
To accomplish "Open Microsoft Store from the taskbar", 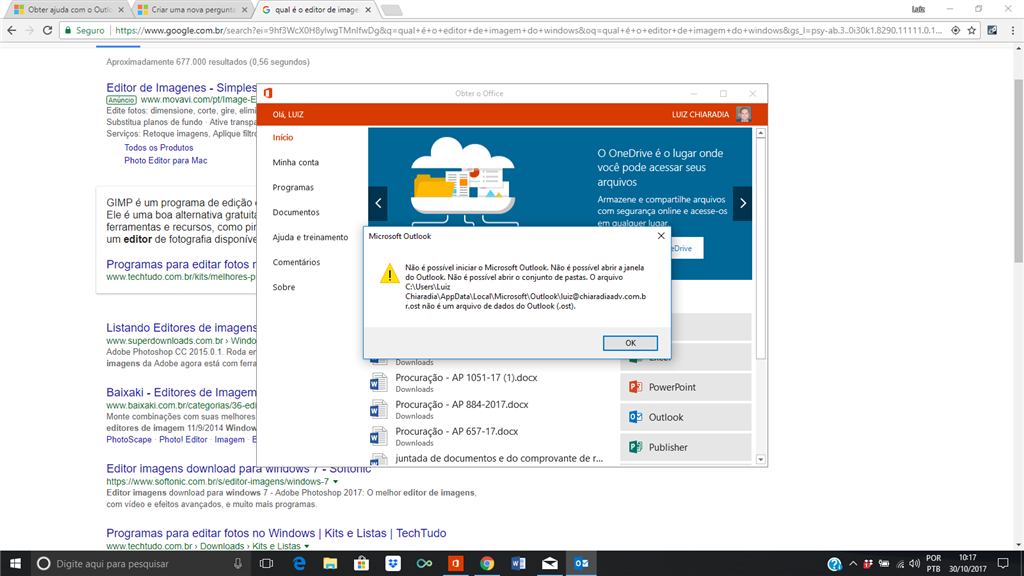I will 362,564.
